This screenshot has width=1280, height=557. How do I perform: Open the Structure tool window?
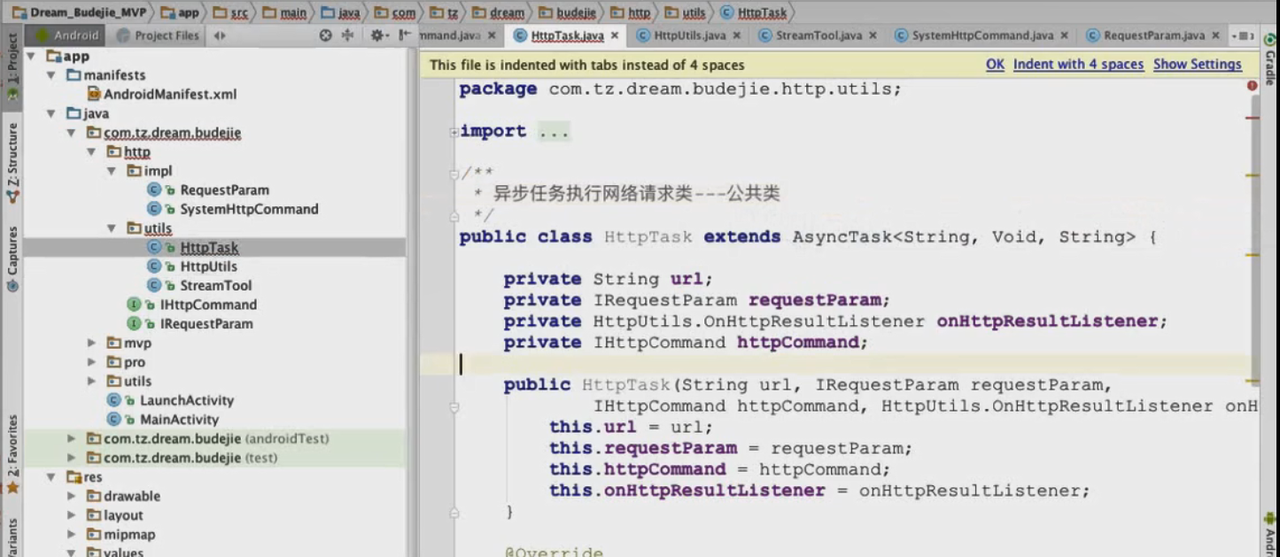point(12,158)
